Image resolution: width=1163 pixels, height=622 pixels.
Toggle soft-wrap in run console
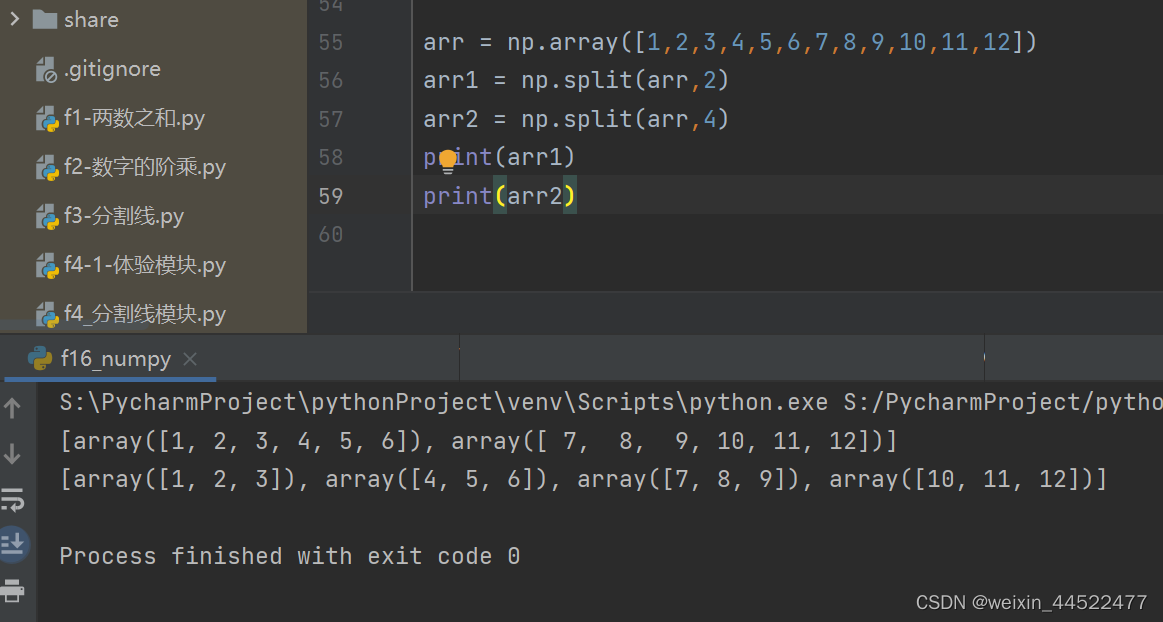click(x=13, y=500)
